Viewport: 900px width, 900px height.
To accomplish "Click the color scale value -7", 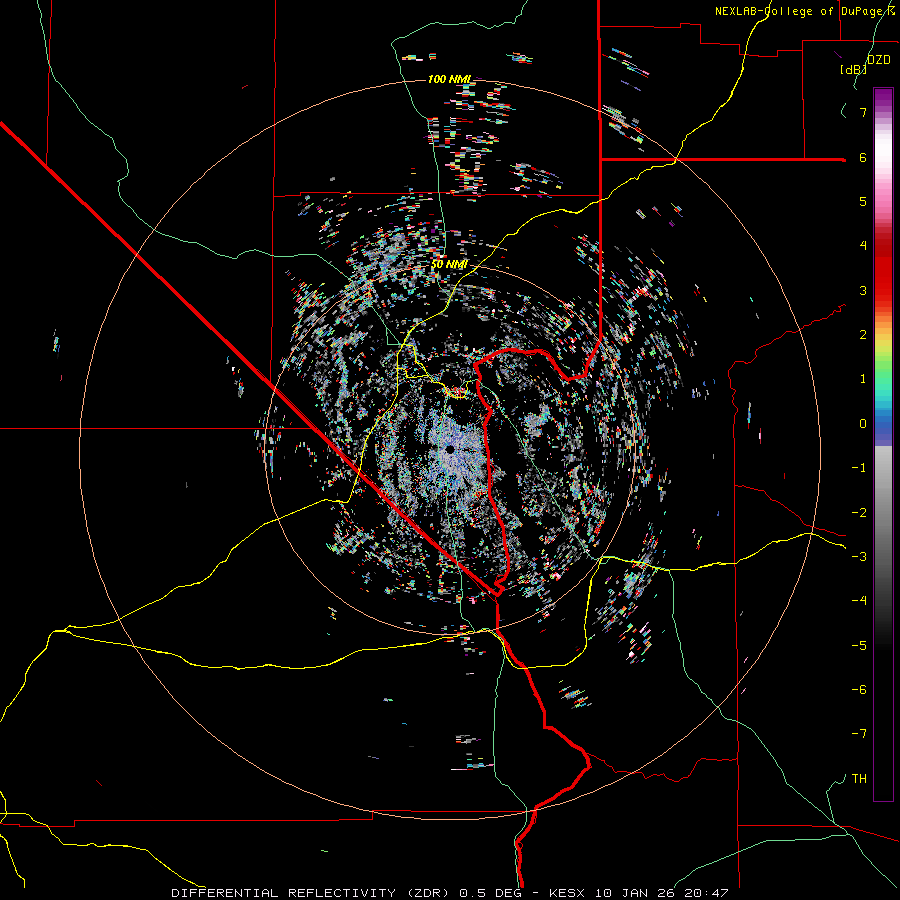I will (x=859, y=734).
